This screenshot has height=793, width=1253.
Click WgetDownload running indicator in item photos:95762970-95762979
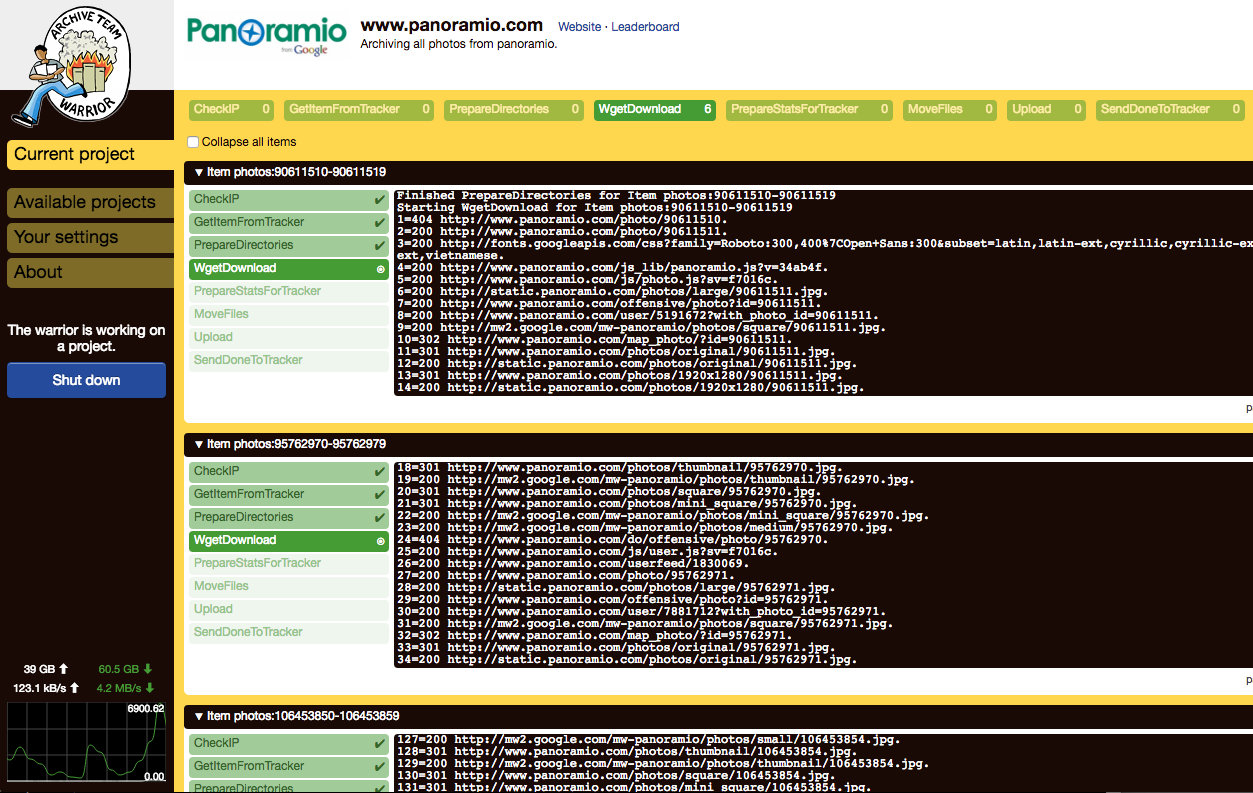380,541
